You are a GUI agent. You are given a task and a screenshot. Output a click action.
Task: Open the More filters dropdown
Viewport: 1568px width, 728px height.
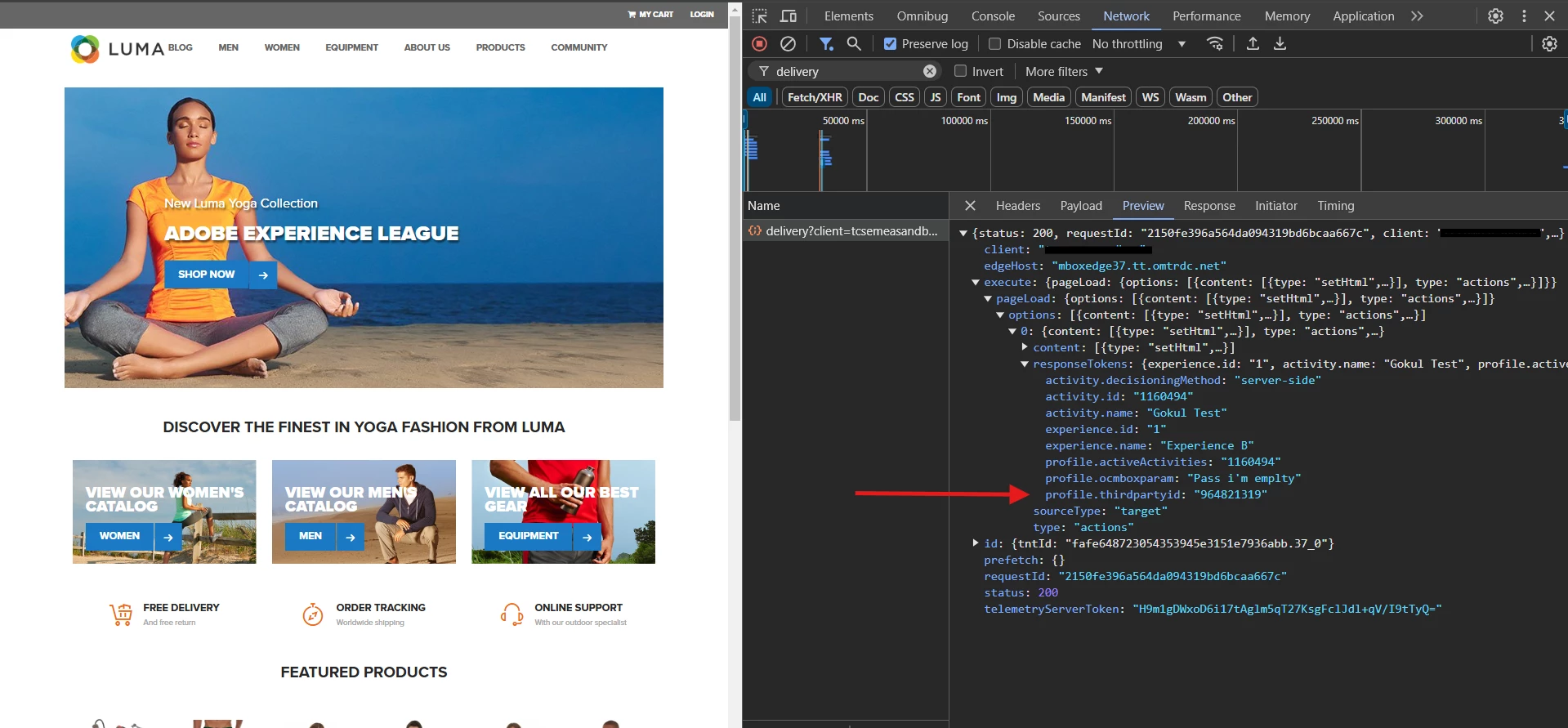pos(1064,71)
